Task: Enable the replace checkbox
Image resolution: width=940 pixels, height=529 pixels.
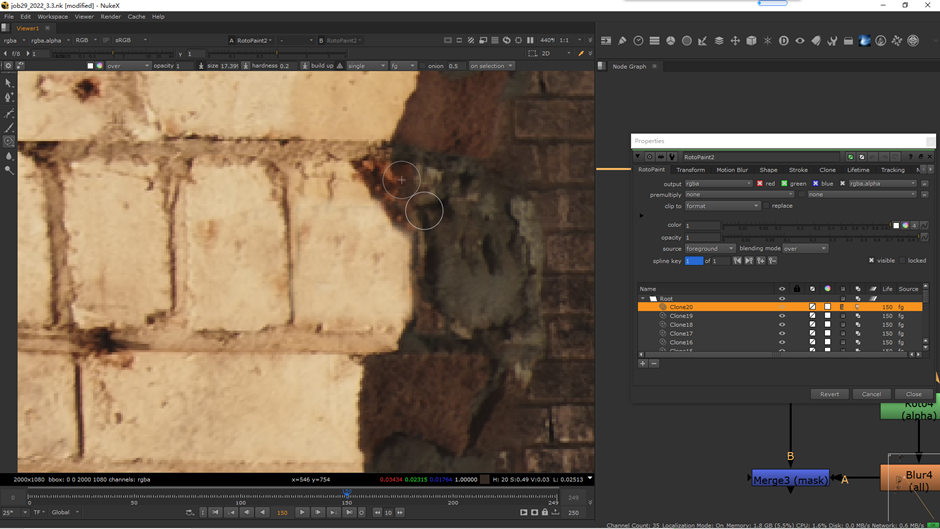Action: [766, 206]
